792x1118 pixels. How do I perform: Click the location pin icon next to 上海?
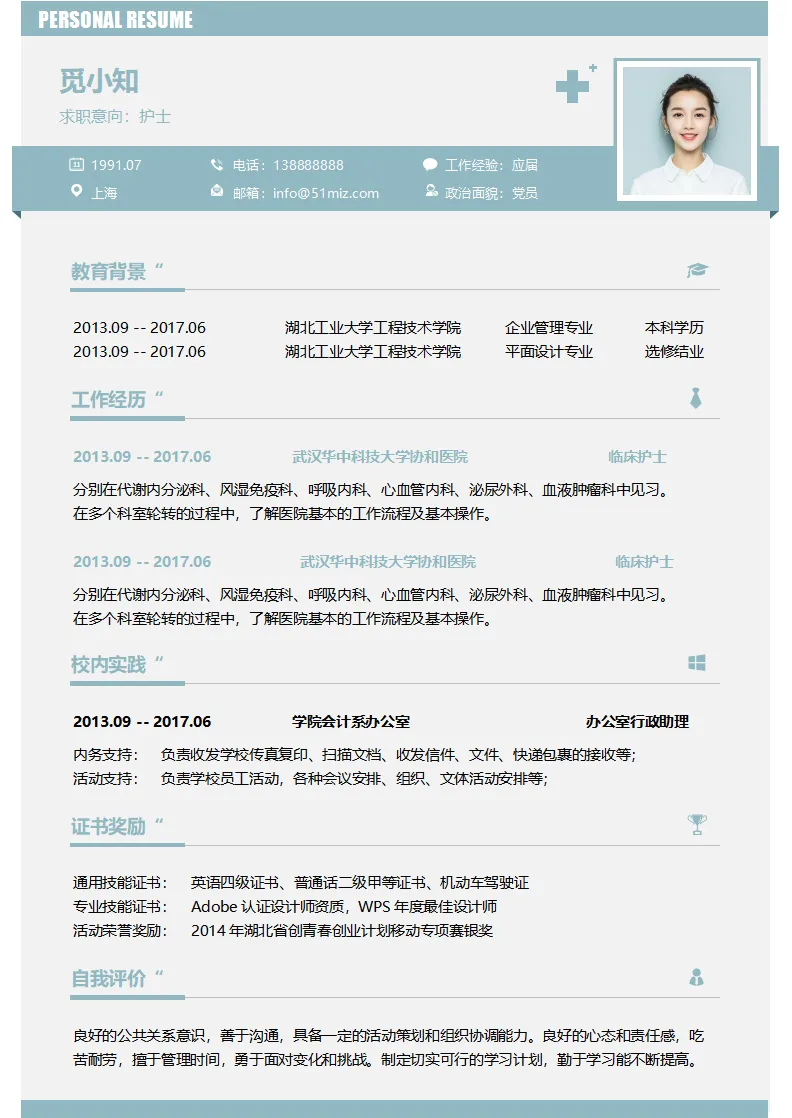[76, 191]
